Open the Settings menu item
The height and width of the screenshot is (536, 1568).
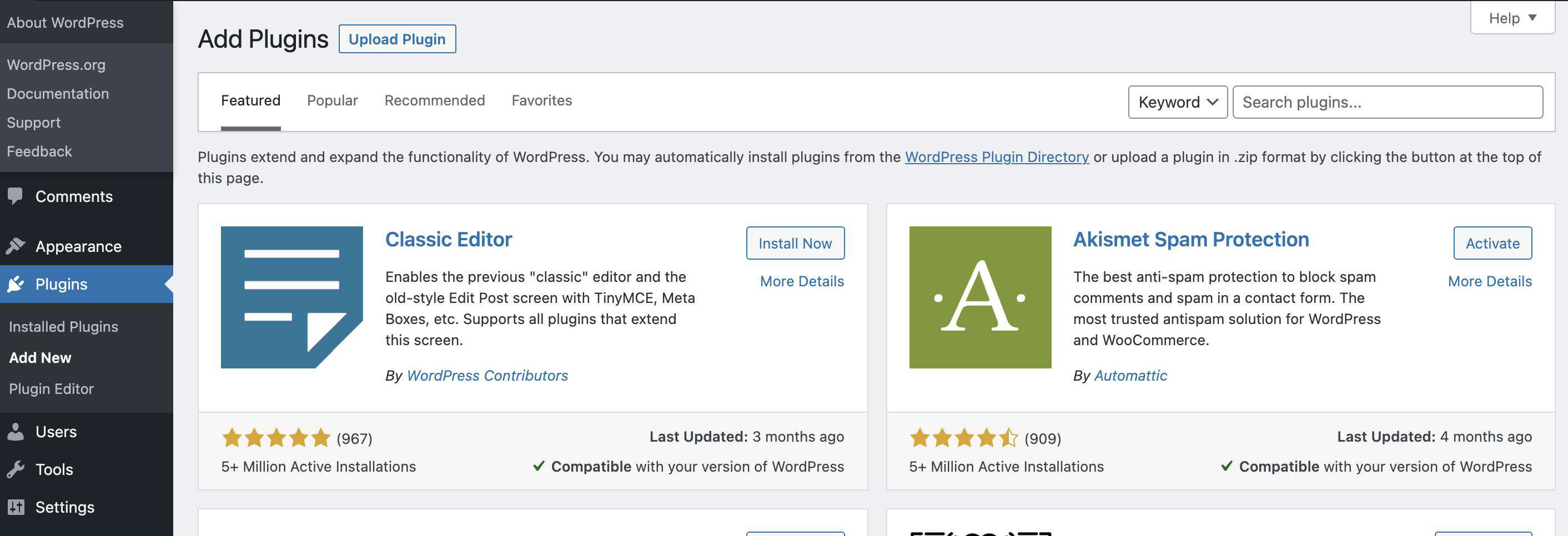coord(87,507)
